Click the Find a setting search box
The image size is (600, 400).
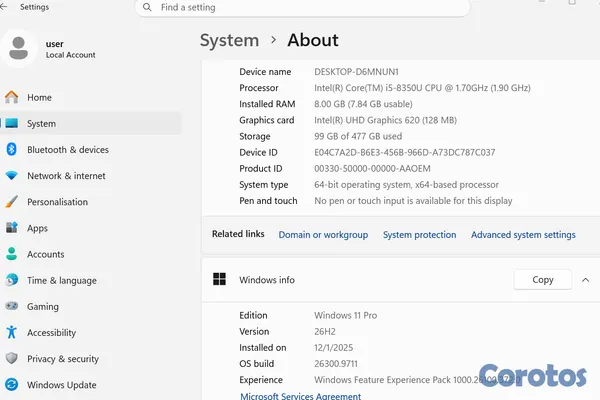[302, 8]
